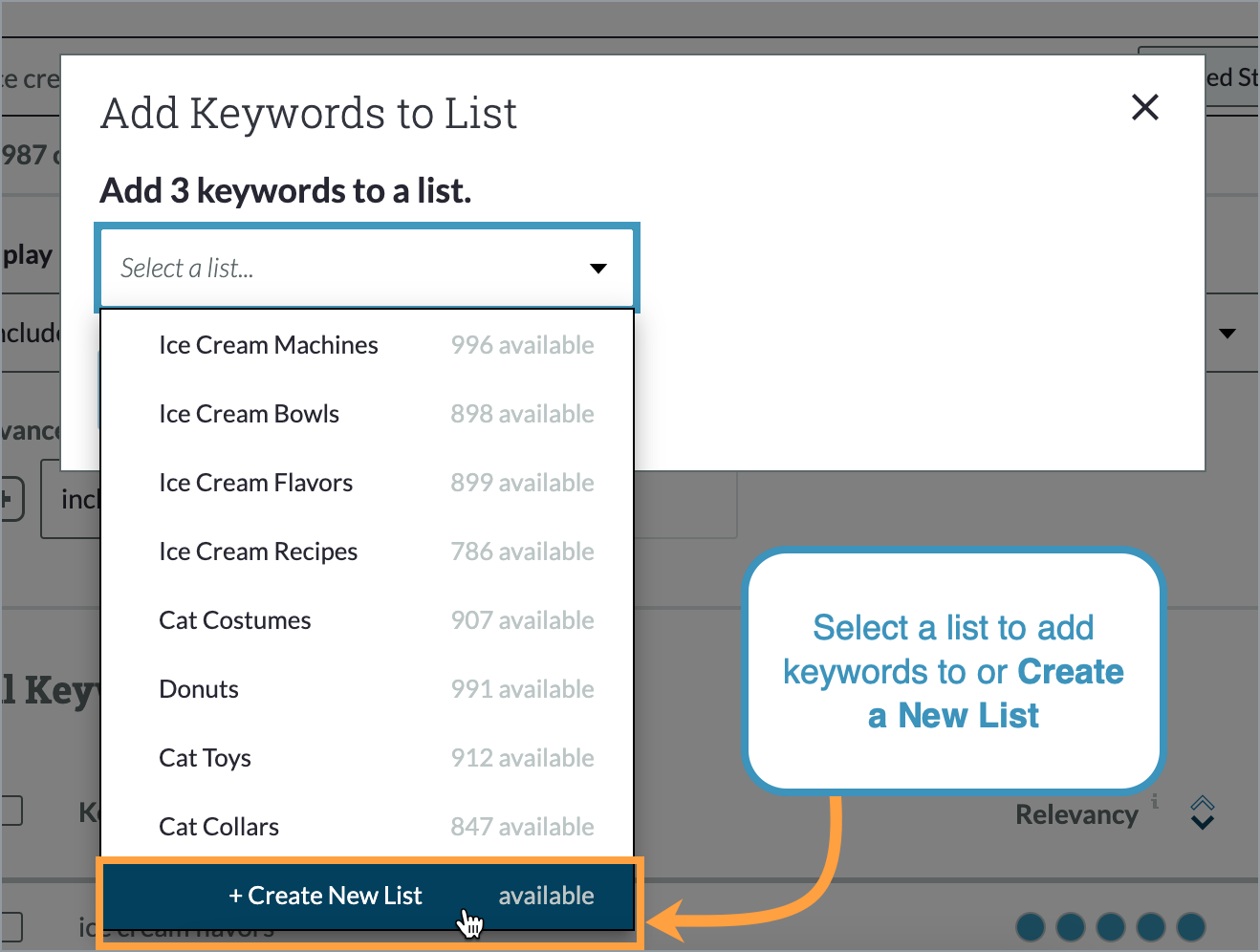Select the Ice Cream Machines list

[269, 345]
